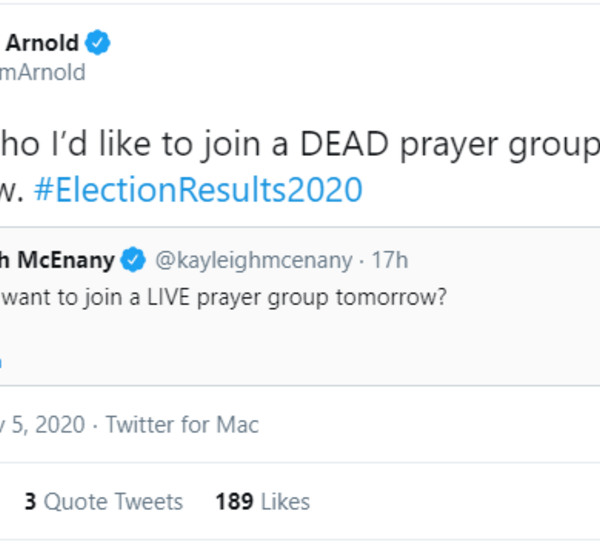Click the bold 189 likes count
600x545 pixels.
pyautogui.click(x=235, y=501)
